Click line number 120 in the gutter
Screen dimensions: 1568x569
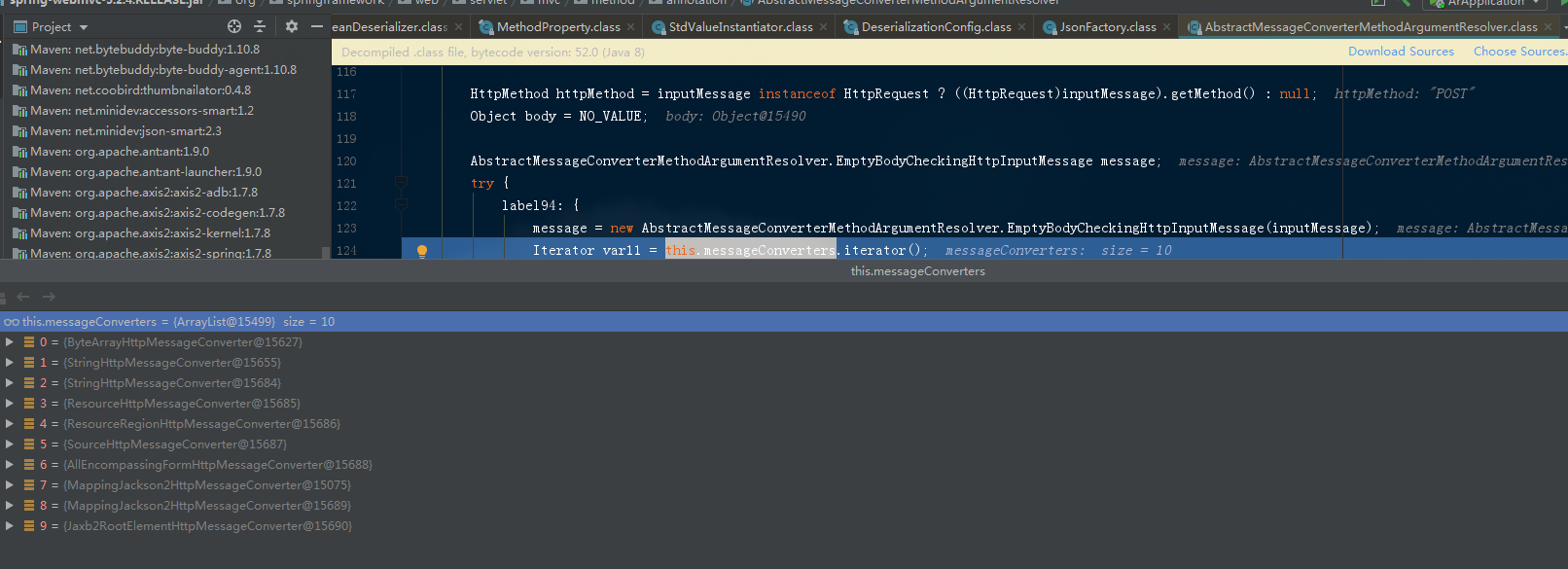pyautogui.click(x=346, y=161)
